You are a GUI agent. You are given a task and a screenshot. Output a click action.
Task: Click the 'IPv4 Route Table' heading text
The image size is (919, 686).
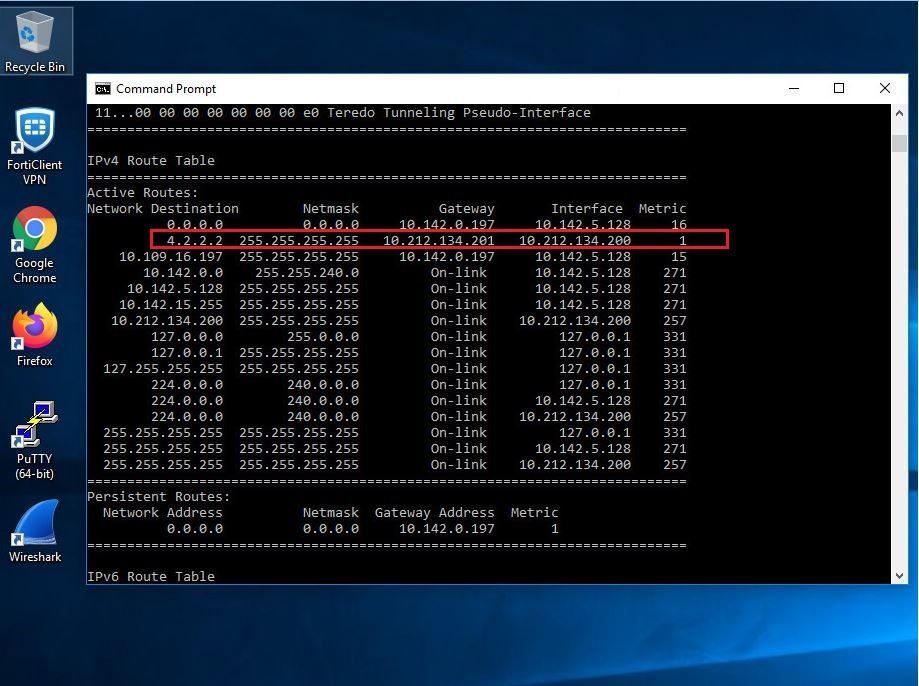(x=151, y=161)
